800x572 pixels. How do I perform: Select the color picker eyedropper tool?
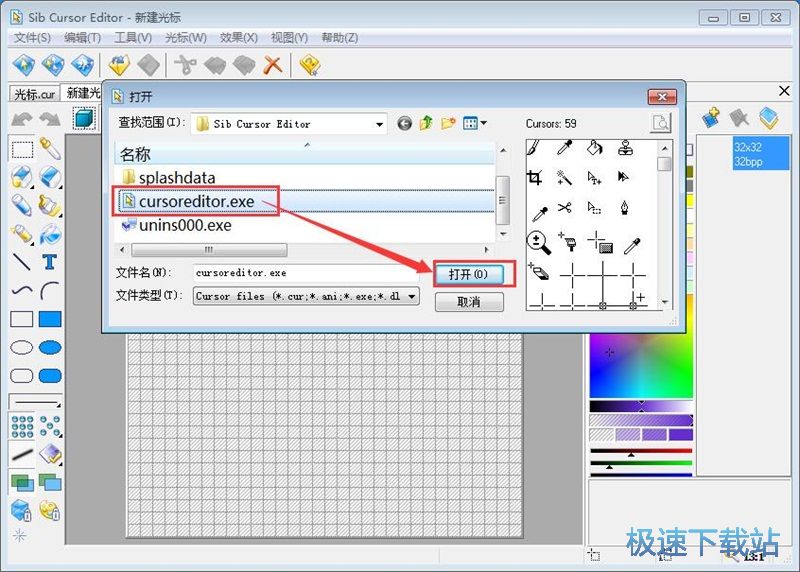coord(50,148)
